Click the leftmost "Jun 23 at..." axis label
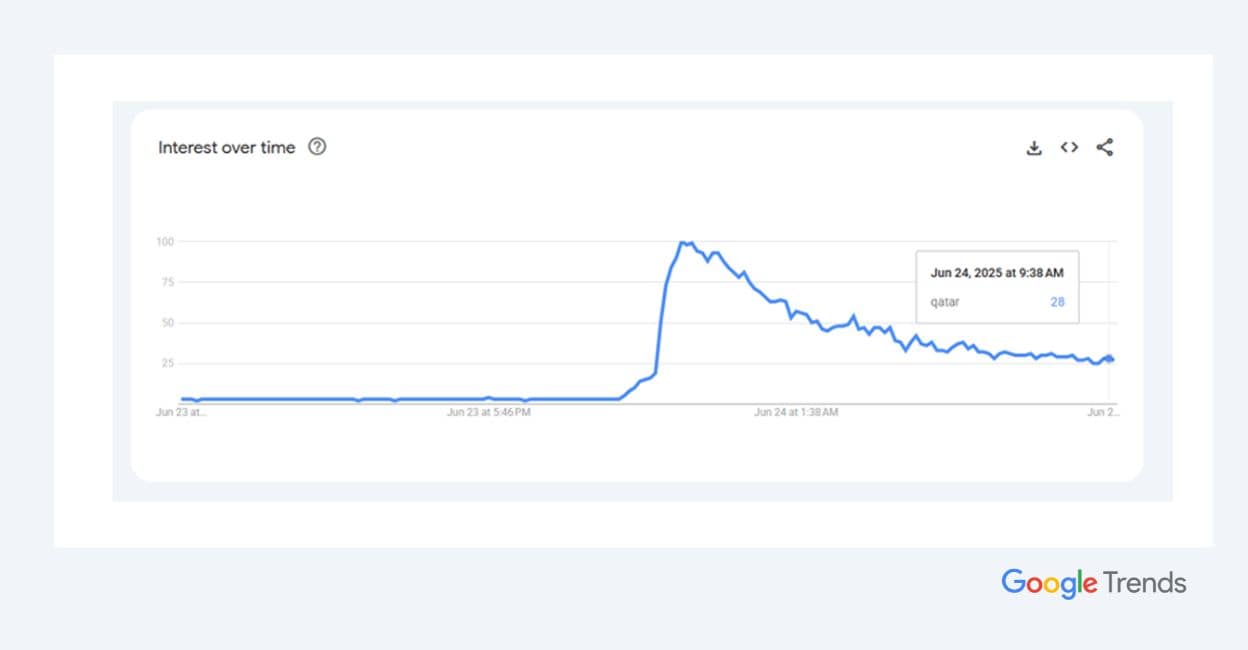Viewport: 1248px width, 650px height. (181, 412)
